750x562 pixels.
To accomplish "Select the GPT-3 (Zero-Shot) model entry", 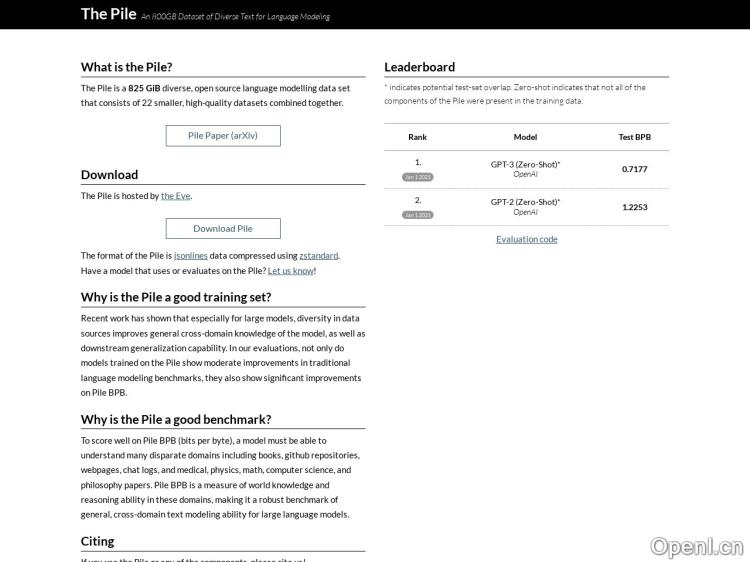I will point(525,164).
